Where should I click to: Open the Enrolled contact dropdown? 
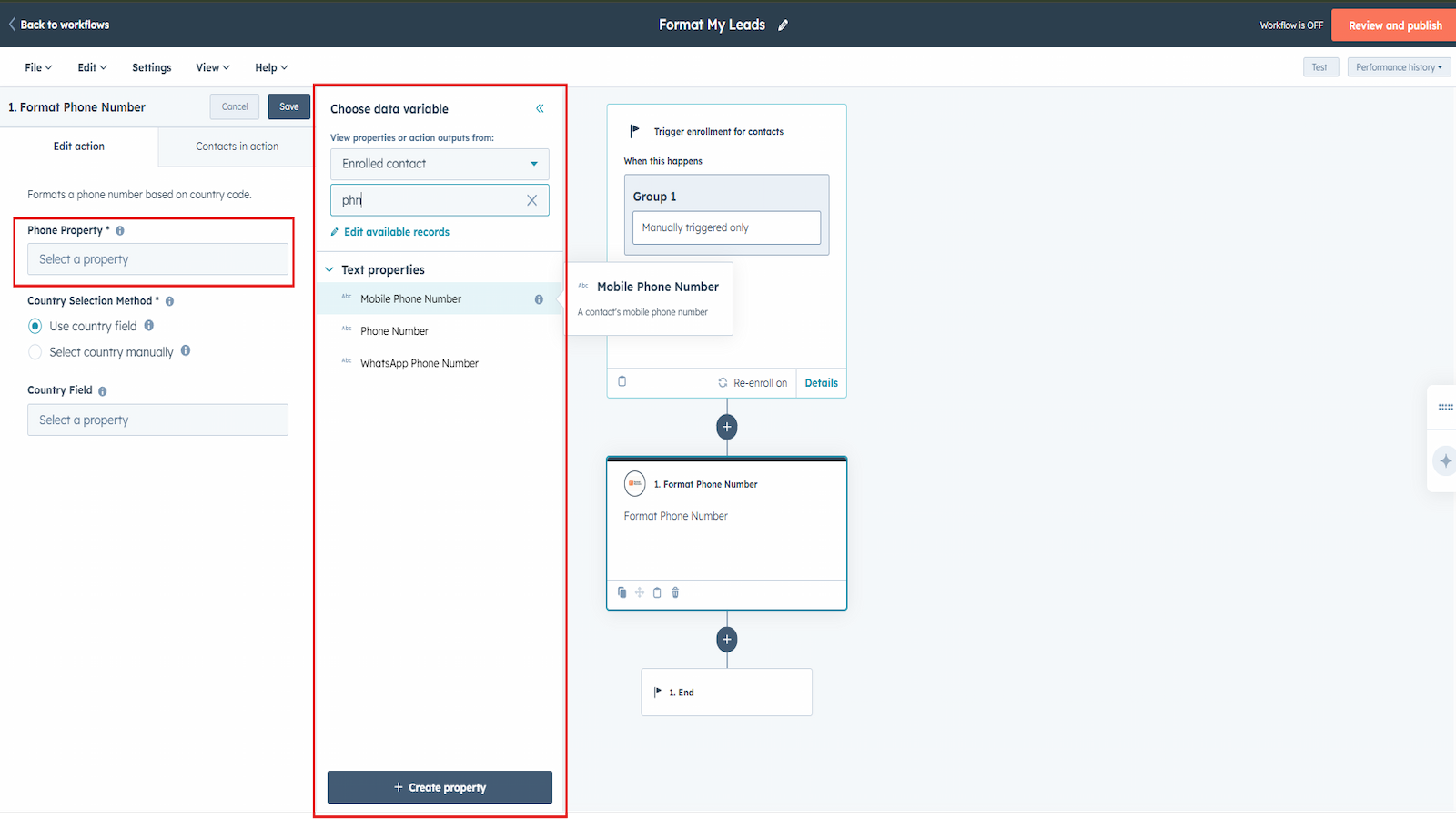440,164
